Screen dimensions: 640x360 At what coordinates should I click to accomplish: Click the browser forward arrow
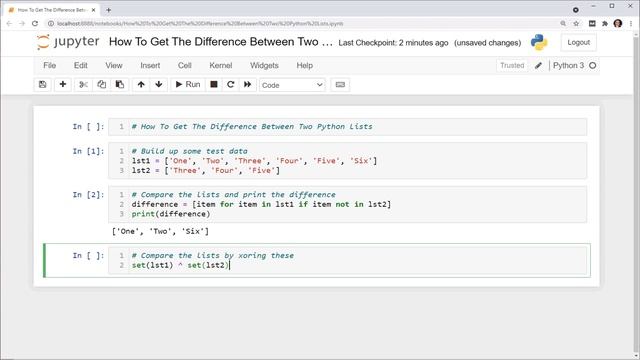pos(22,24)
